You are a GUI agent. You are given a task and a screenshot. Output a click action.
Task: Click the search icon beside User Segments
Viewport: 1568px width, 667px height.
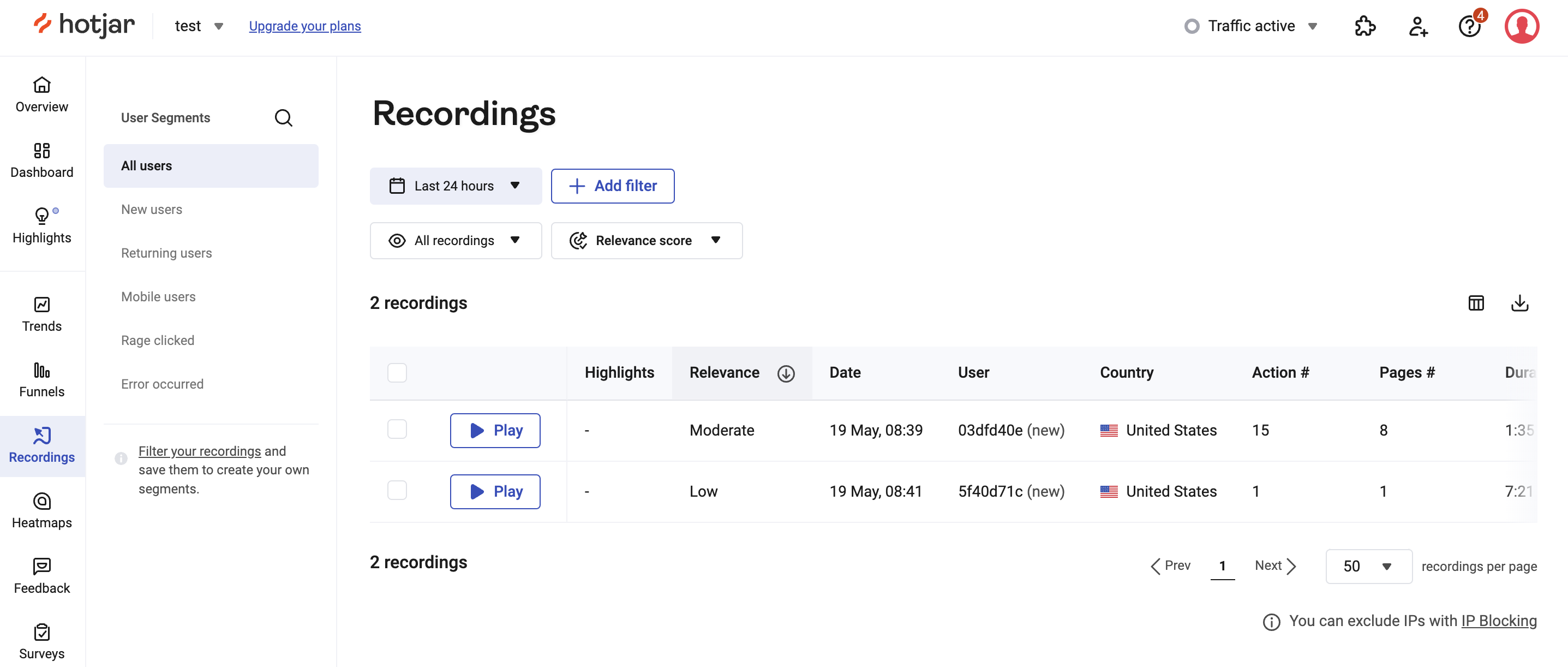click(x=283, y=117)
